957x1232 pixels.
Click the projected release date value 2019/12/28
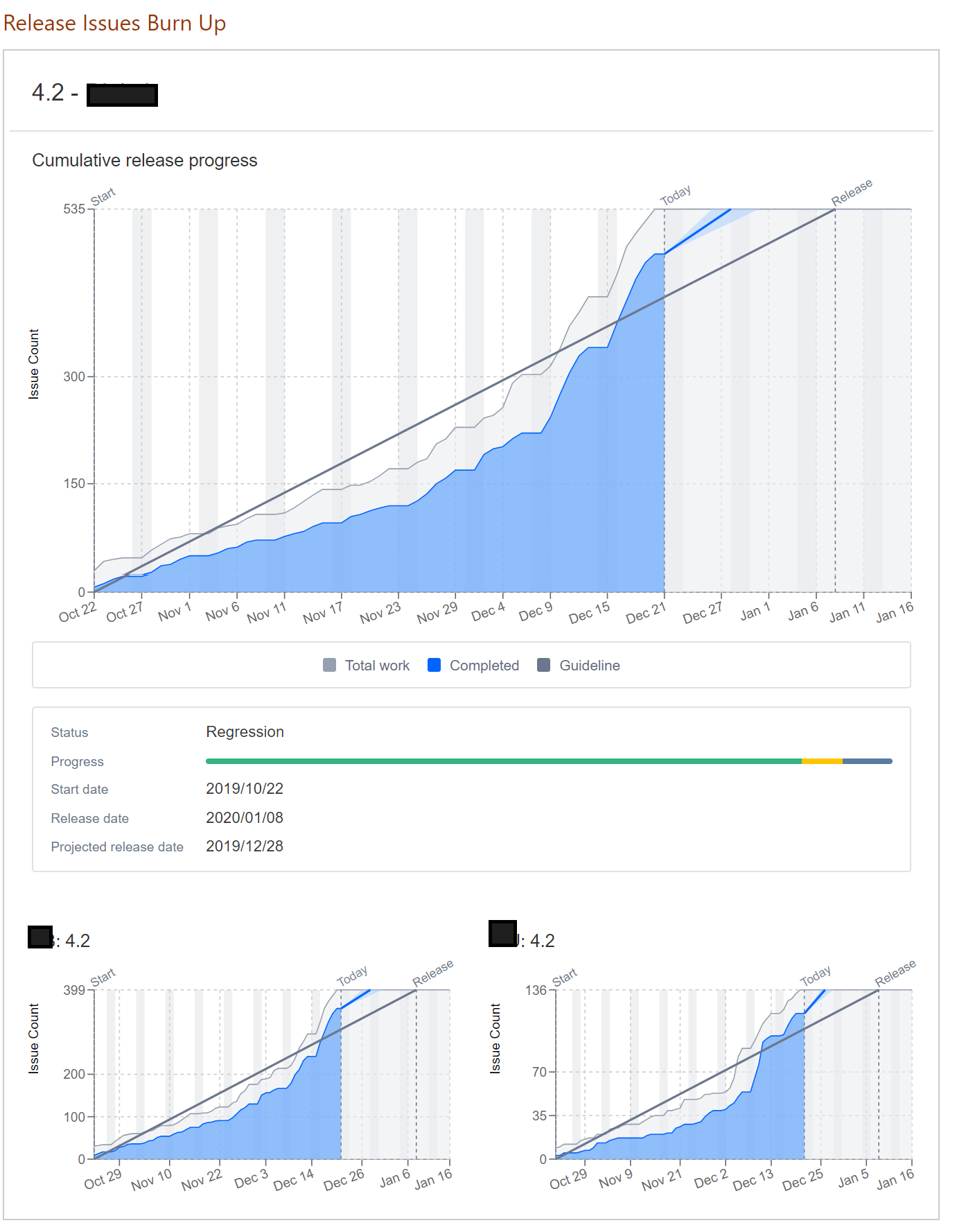(x=245, y=847)
